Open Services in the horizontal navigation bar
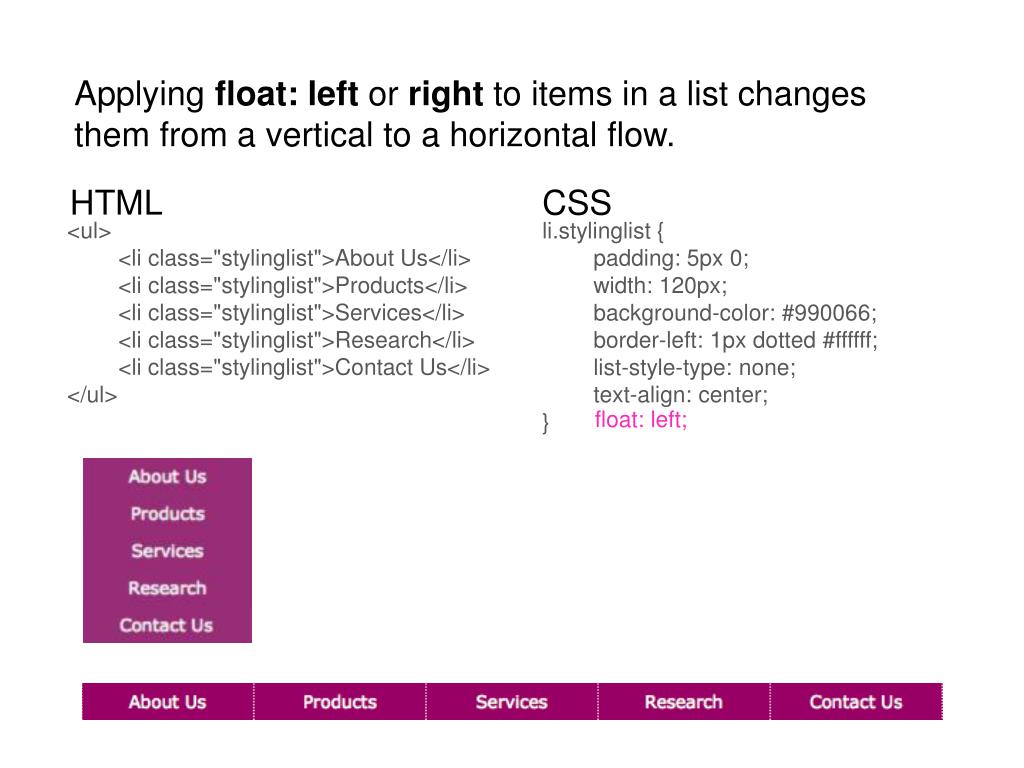Viewport: 1024px width, 768px height. click(511, 702)
